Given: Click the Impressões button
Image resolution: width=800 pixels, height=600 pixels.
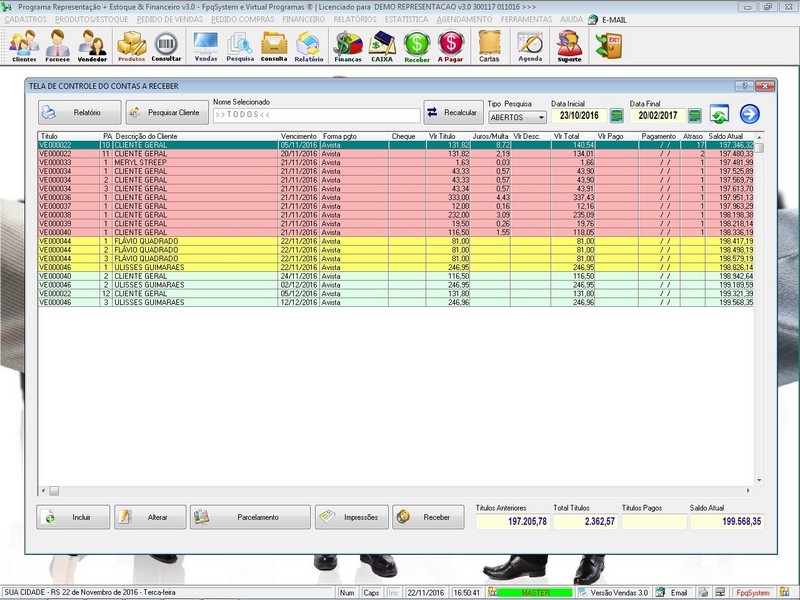Looking at the screenshot, I should pyautogui.click(x=352, y=517).
